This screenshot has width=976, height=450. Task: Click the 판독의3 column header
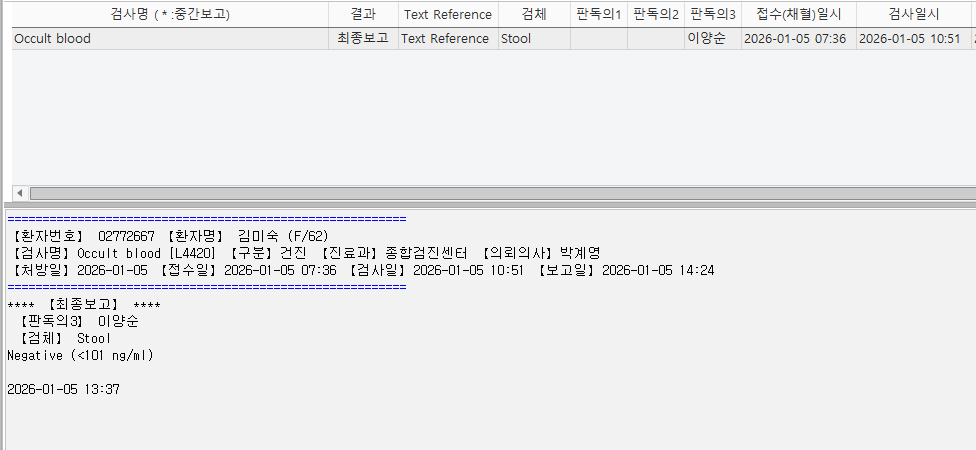(713, 14)
